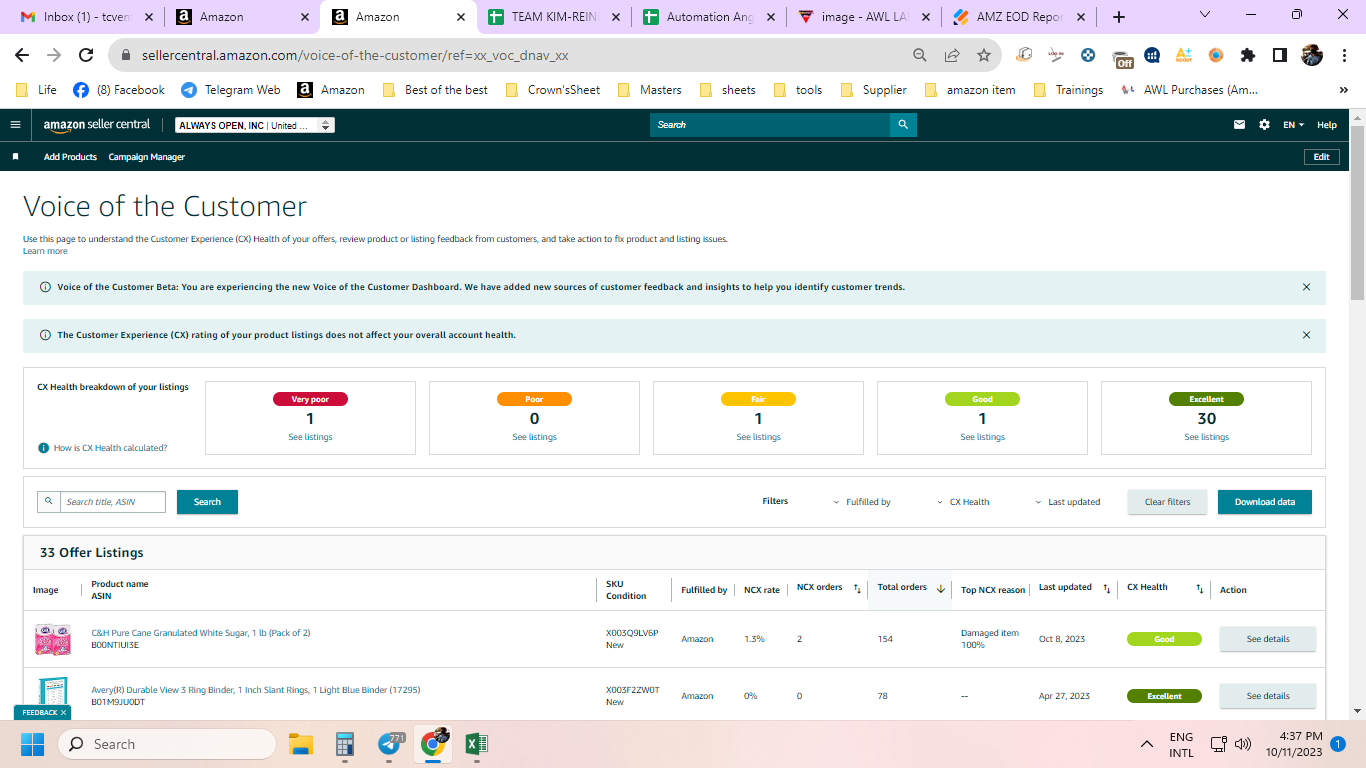Image resolution: width=1366 pixels, height=768 pixels.
Task: Show hidden system tray icons chevron
Action: (1147, 744)
